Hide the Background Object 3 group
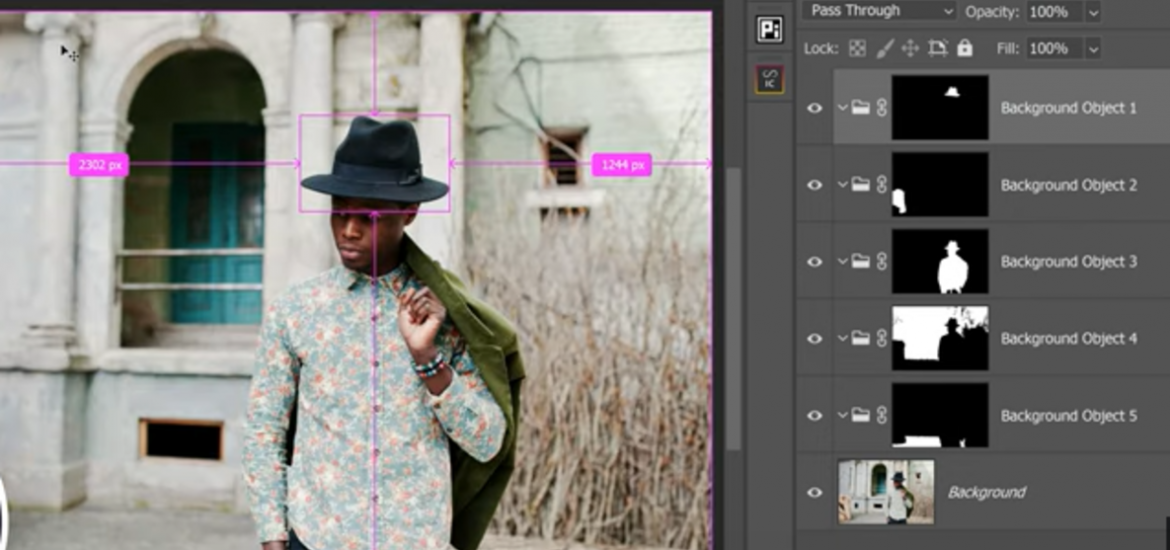This screenshot has height=550, width=1170. pos(815,262)
